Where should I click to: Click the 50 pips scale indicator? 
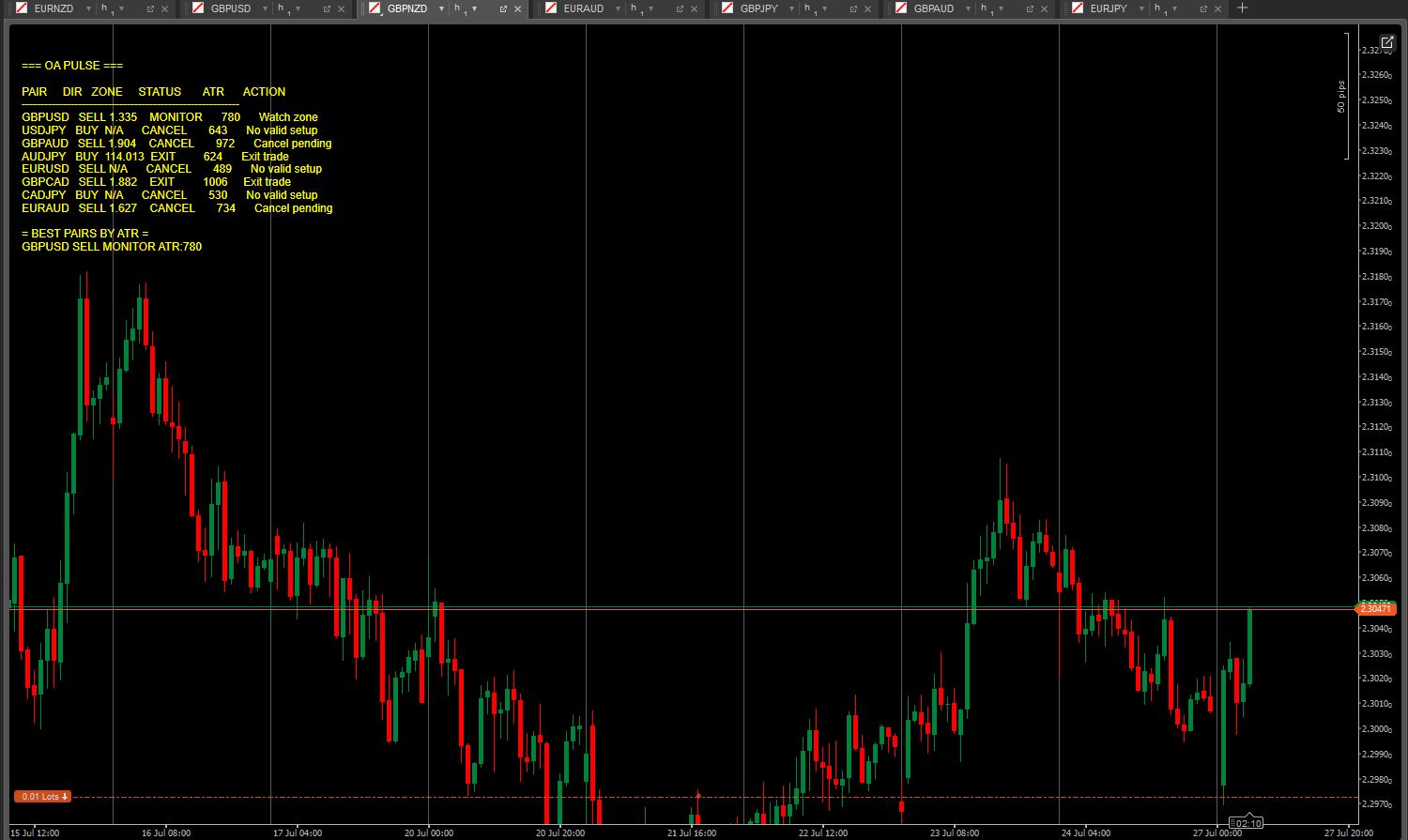pos(1342,97)
